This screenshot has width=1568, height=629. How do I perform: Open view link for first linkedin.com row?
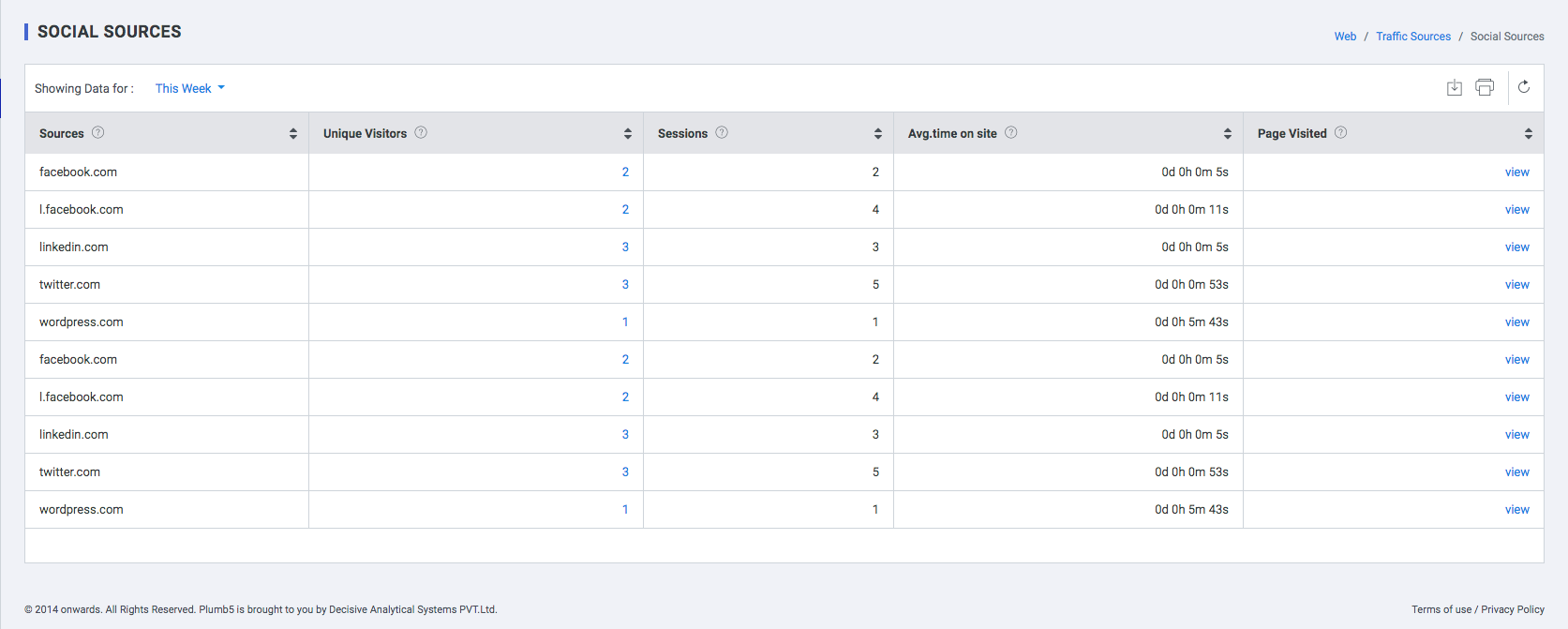click(x=1516, y=247)
